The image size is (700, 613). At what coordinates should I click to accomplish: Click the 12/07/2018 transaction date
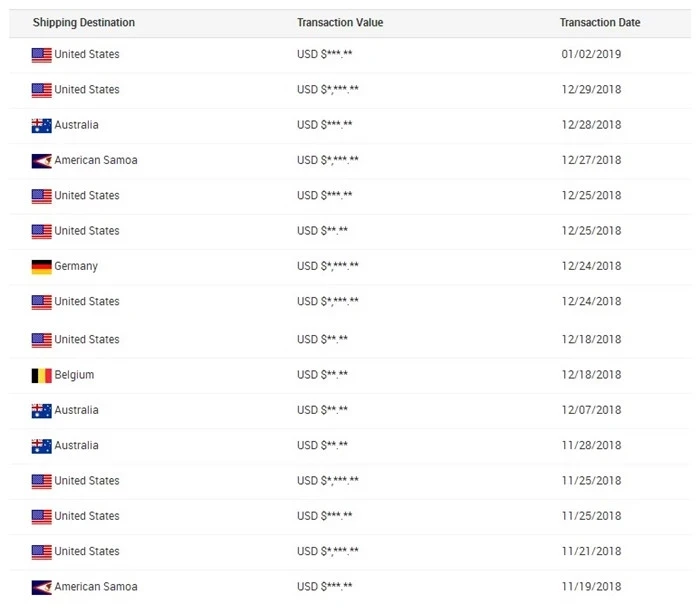(x=591, y=410)
